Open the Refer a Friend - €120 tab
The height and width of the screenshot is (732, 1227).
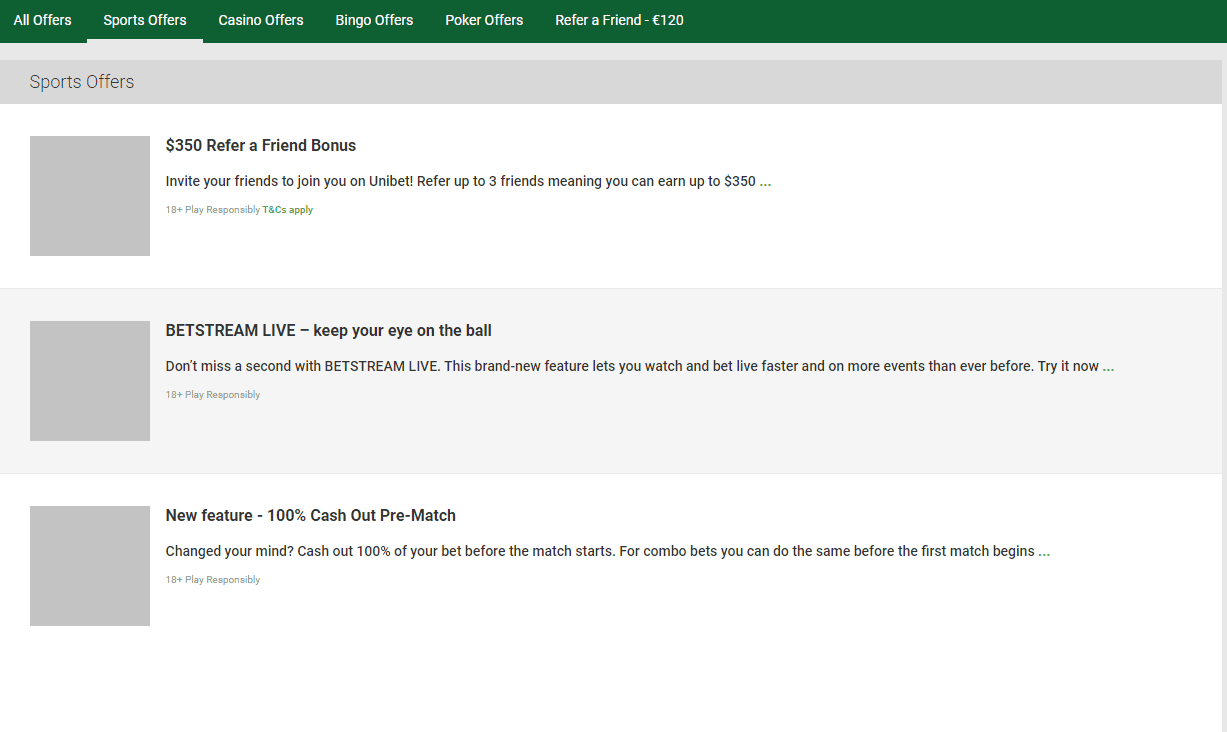[x=620, y=20]
